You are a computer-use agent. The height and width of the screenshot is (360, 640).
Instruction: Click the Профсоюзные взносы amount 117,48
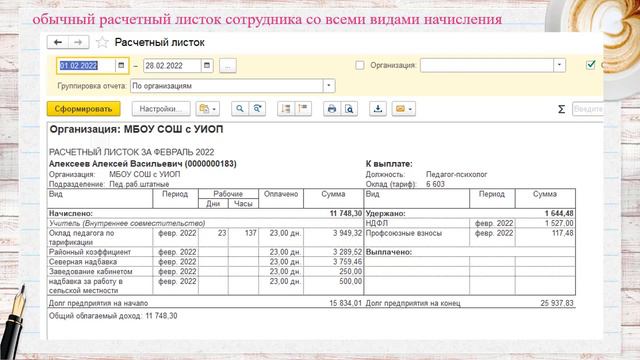pos(562,233)
